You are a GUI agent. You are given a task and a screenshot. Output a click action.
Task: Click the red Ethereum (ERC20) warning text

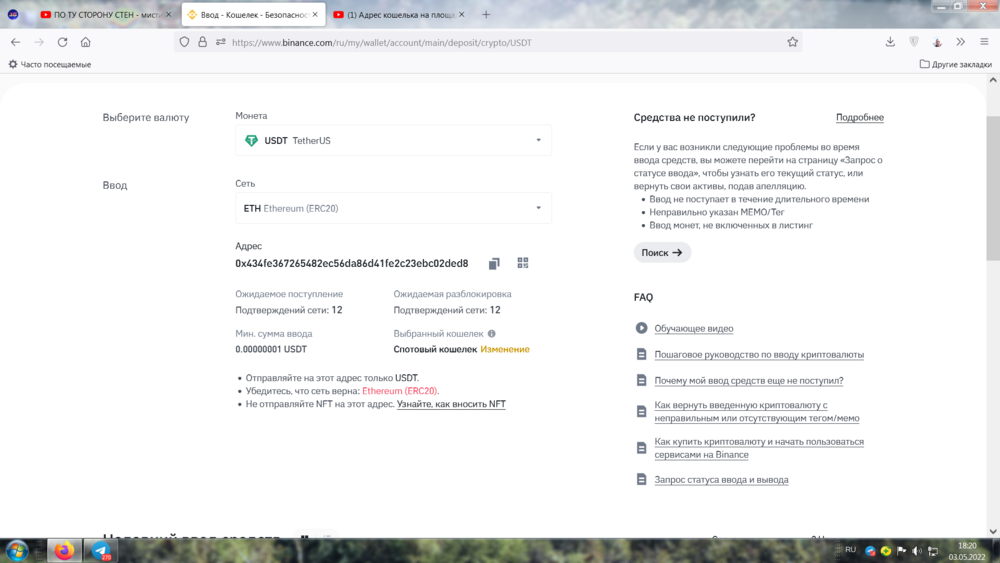pos(400,391)
